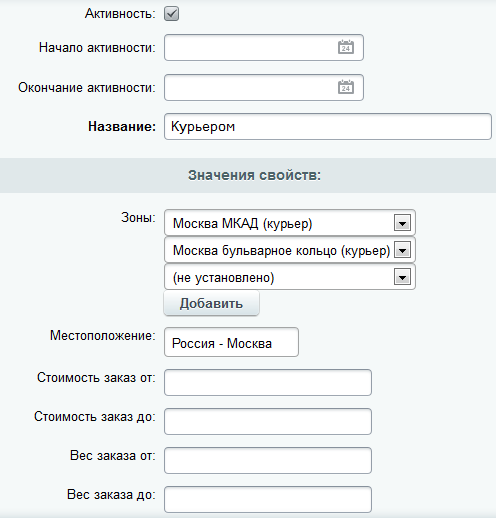
Task: Select the Москва бульварное кольцо (курьер) zone box
Action: (x=290, y=250)
